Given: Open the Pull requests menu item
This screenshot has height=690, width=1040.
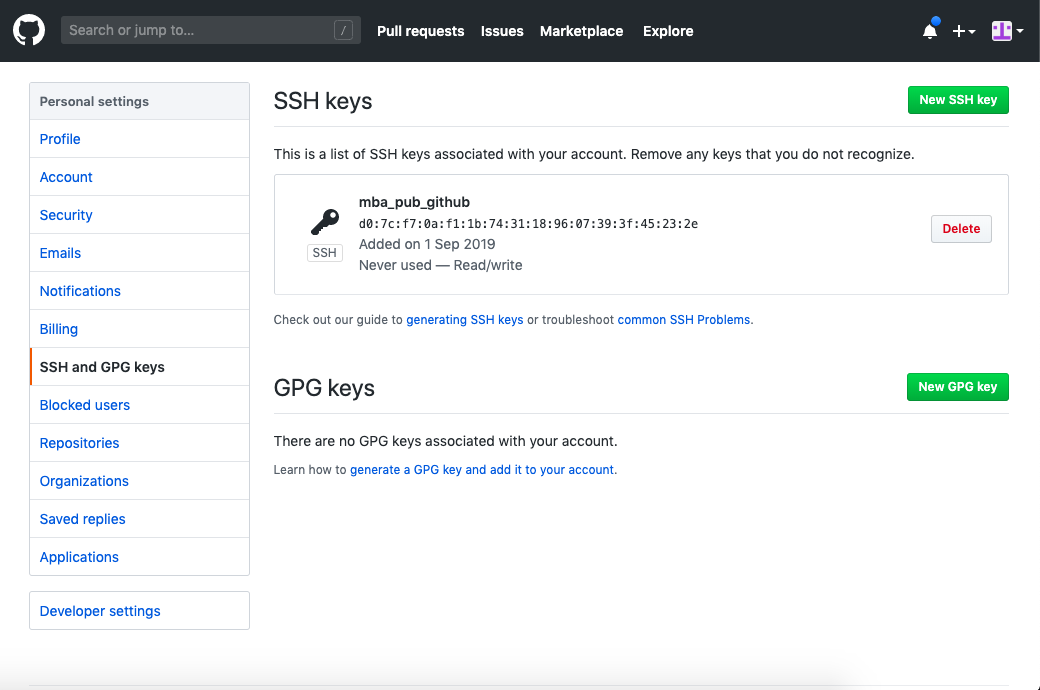Looking at the screenshot, I should point(420,31).
